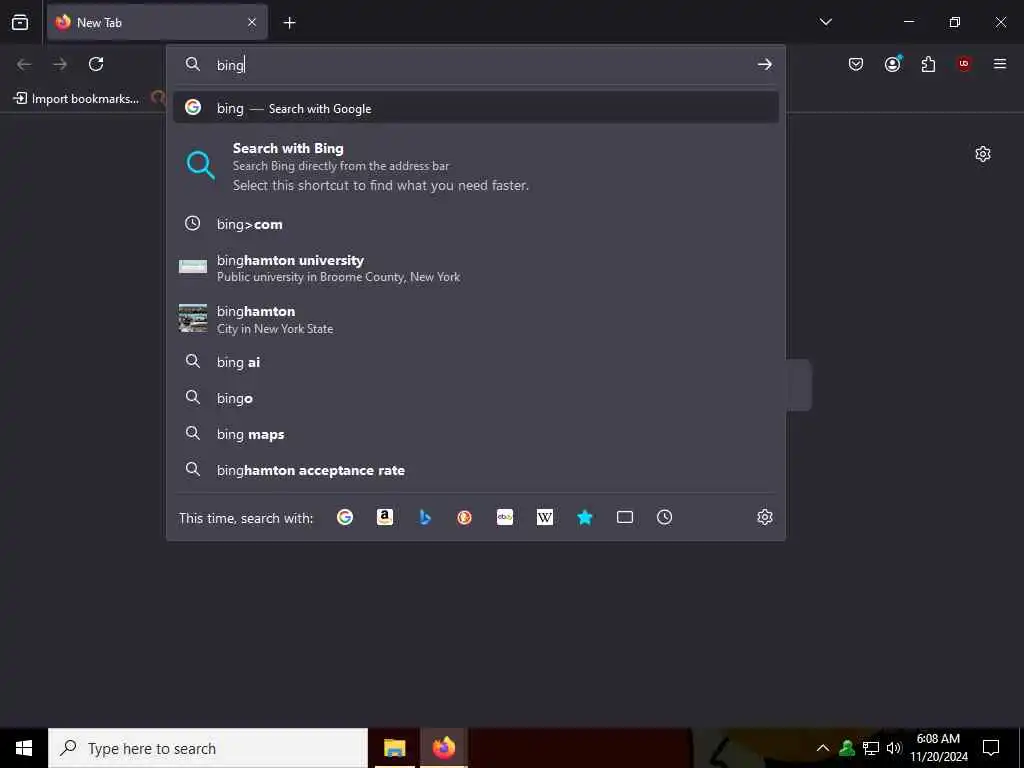Open the list all tabs dropdown

point(825,22)
